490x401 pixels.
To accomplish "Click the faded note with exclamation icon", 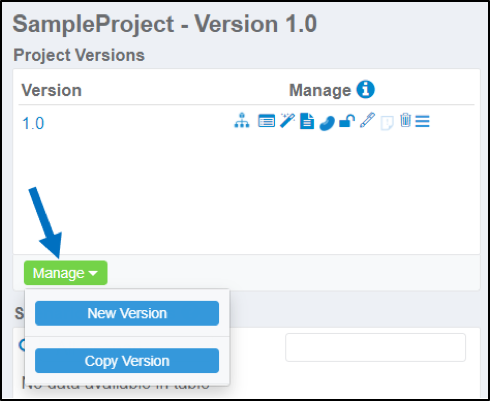I will [387, 123].
